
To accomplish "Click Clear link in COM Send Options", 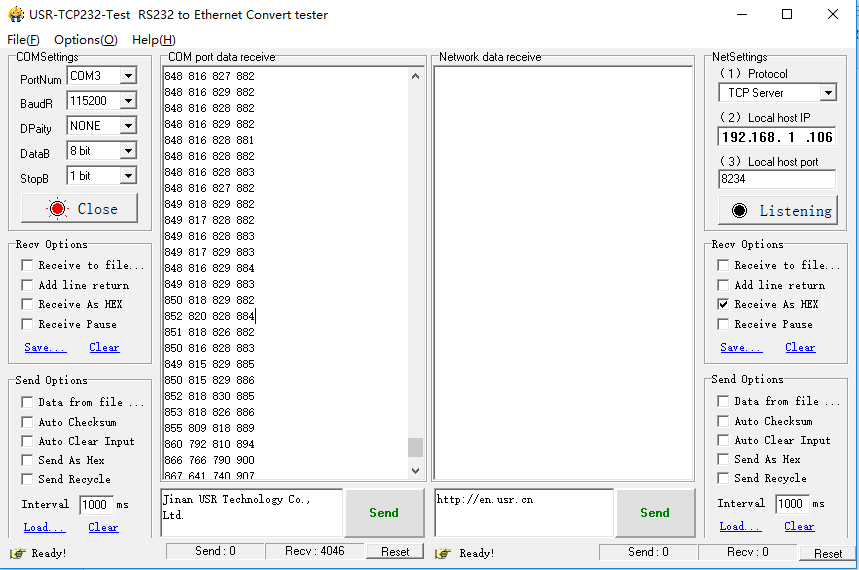I will pos(103,527).
